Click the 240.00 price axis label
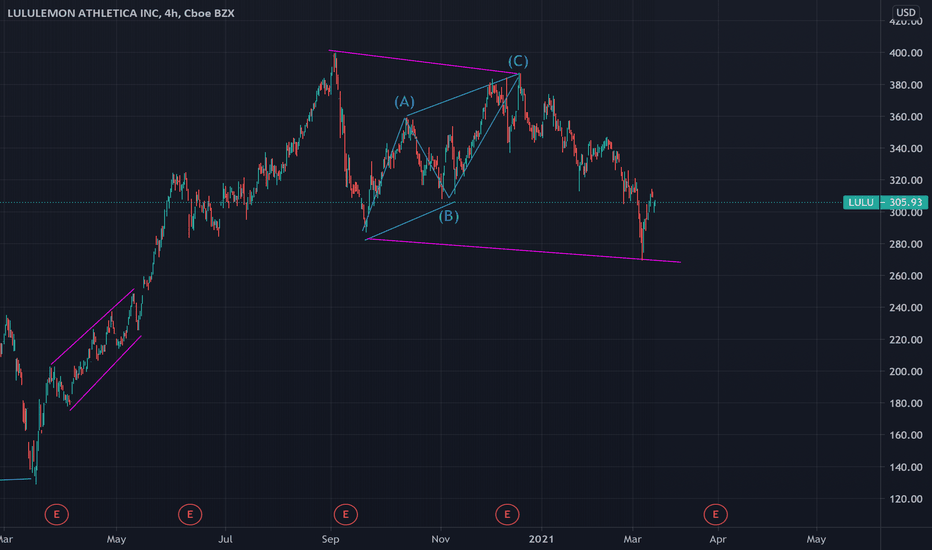The image size is (932, 550). click(x=906, y=307)
